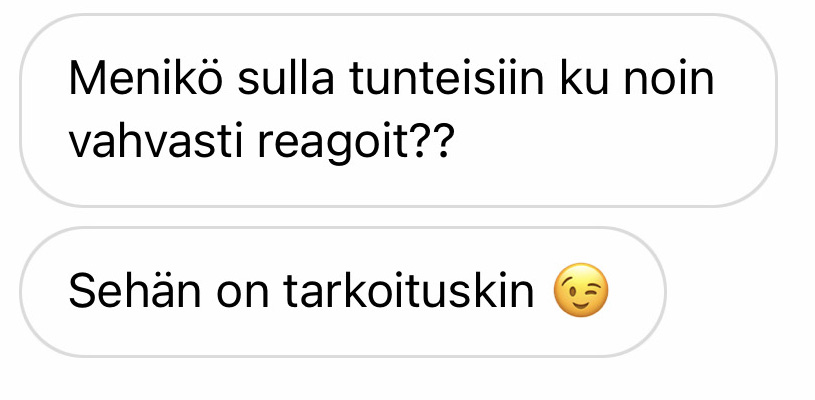
Task: Click the winking face emoji
Action: point(581,290)
